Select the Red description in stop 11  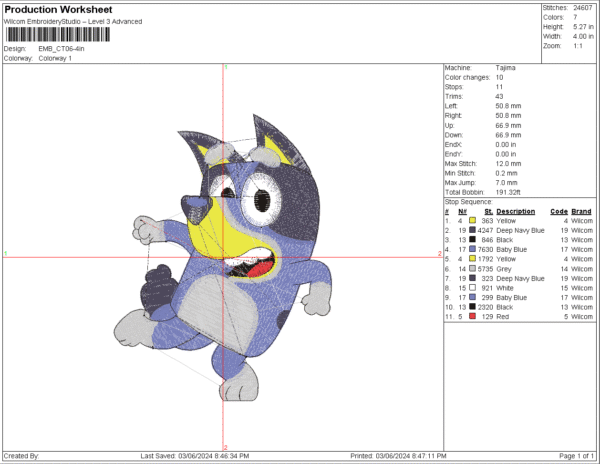click(502, 317)
